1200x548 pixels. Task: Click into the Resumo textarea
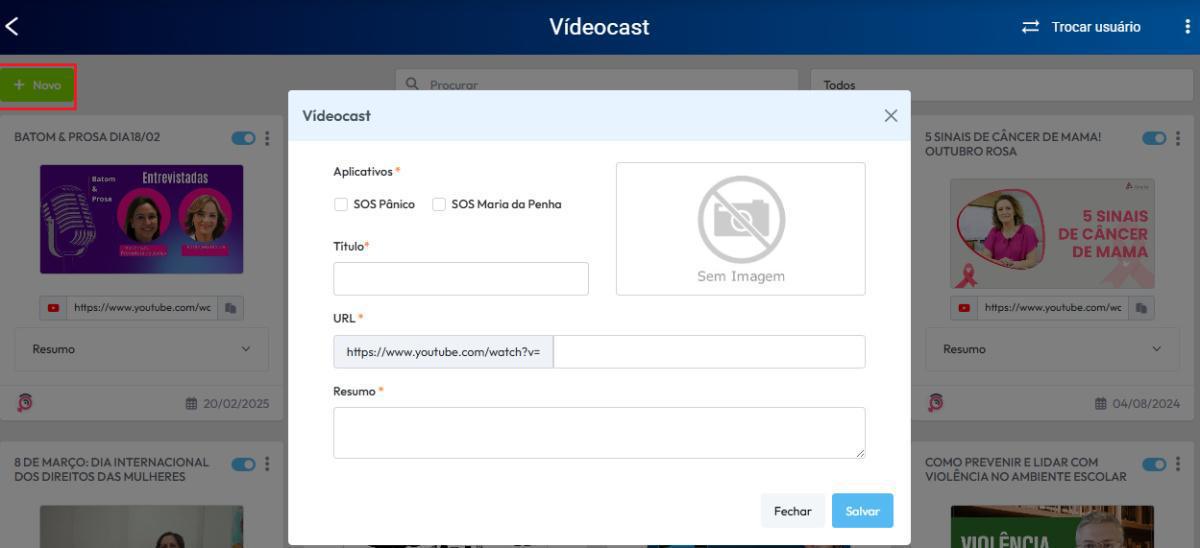point(599,433)
